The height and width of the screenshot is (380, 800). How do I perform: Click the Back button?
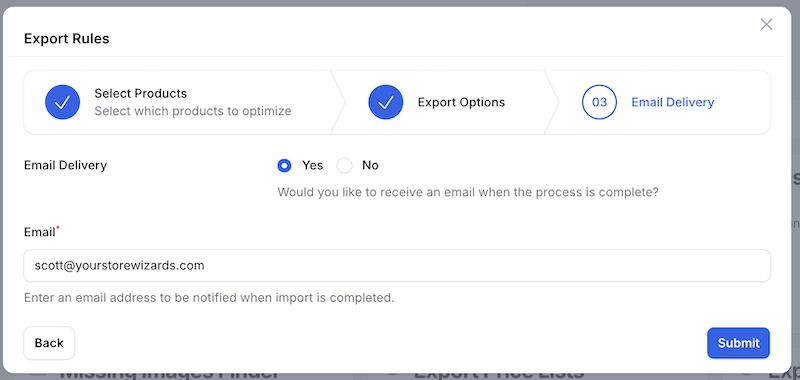[x=49, y=343]
